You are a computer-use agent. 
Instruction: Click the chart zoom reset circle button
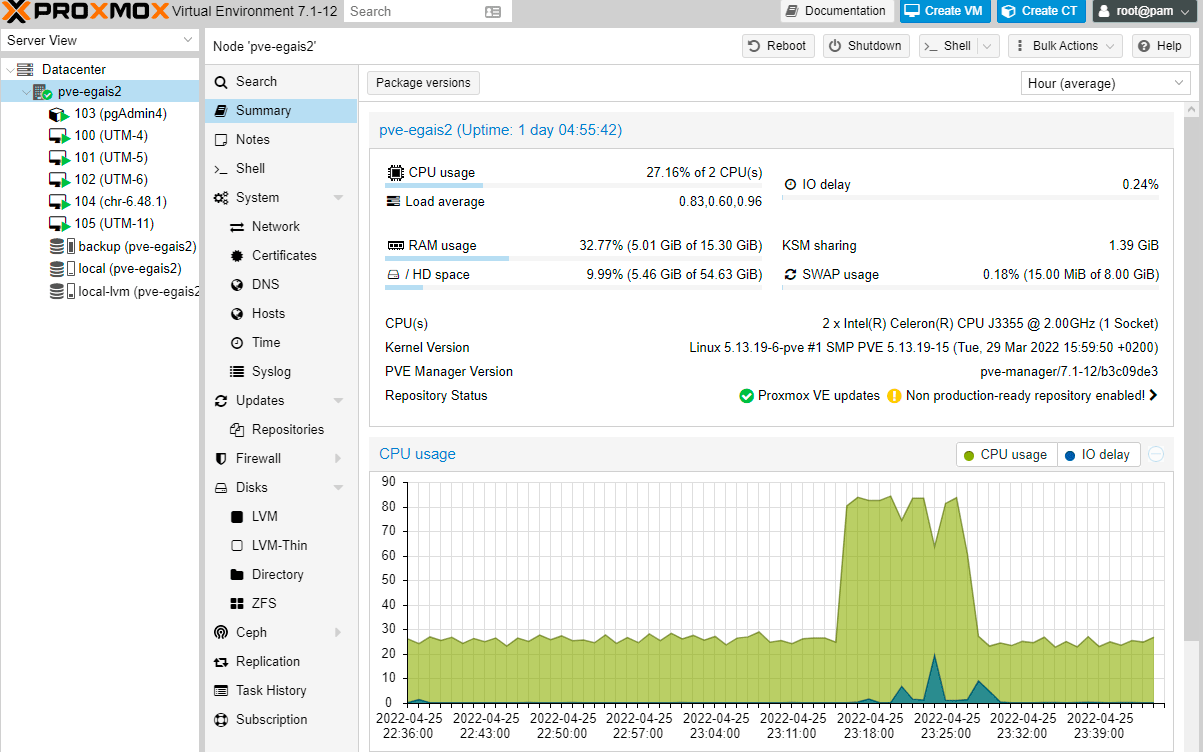[1156, 454]
